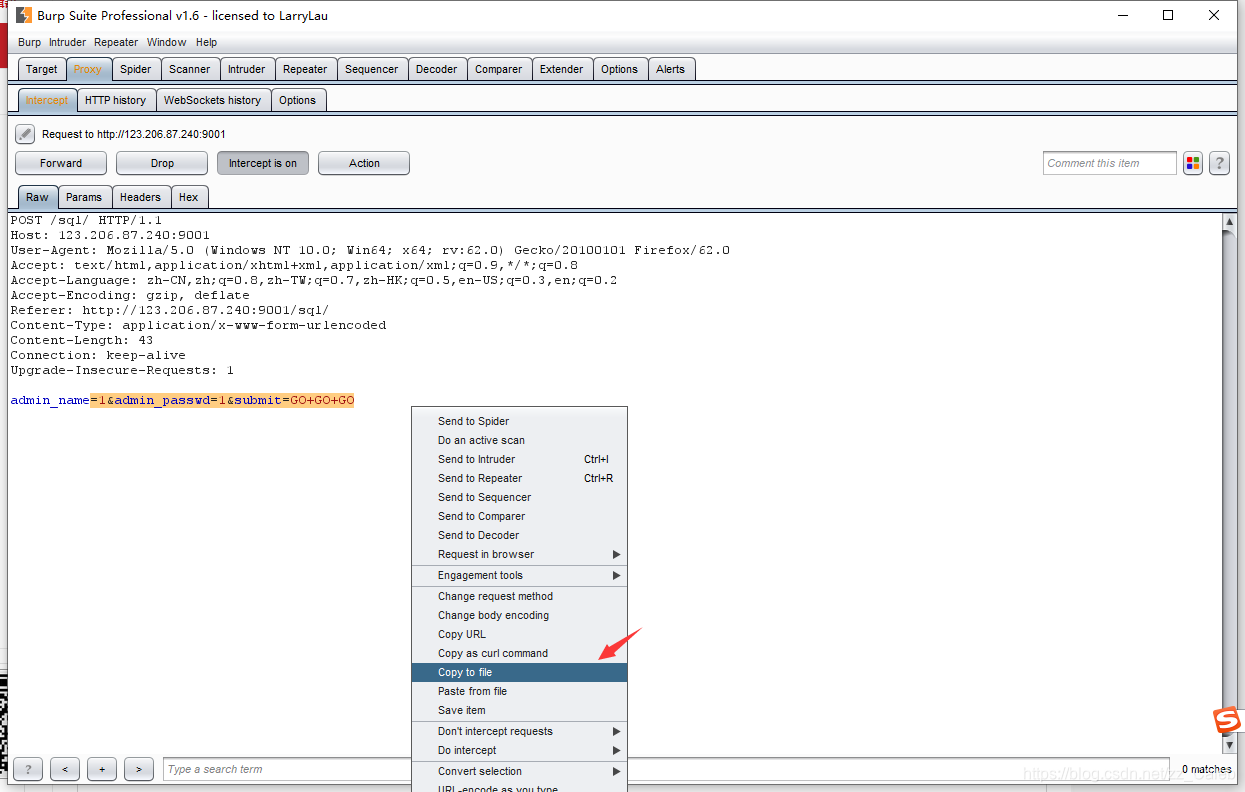Screen dimensions: 1245x792
Task: Click the Burp Suite title bar logo
Action: point(23,15)
